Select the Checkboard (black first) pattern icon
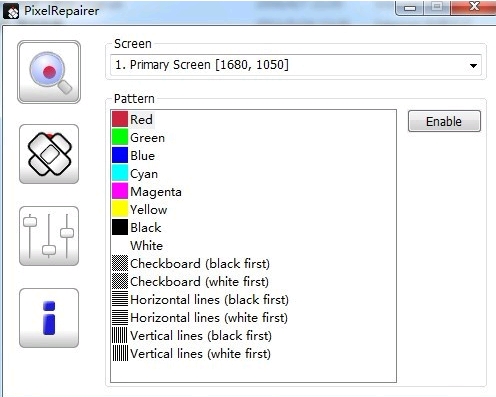 (x=120, y=263)
